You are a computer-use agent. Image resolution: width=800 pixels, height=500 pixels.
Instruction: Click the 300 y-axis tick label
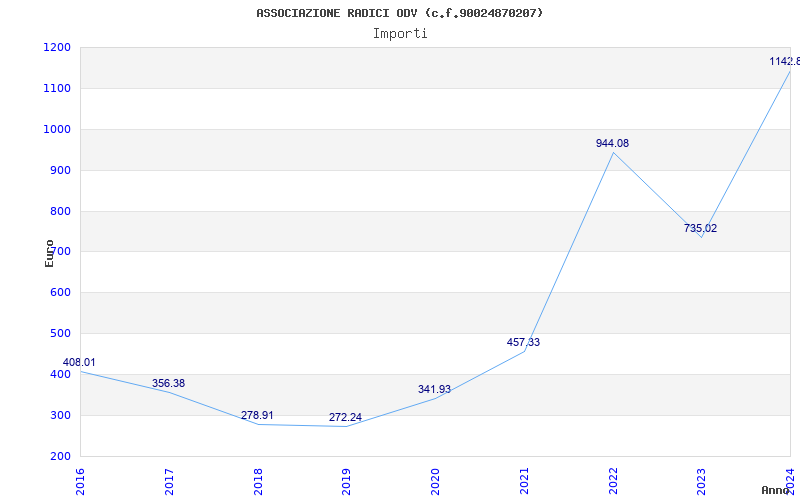(59, 415)
